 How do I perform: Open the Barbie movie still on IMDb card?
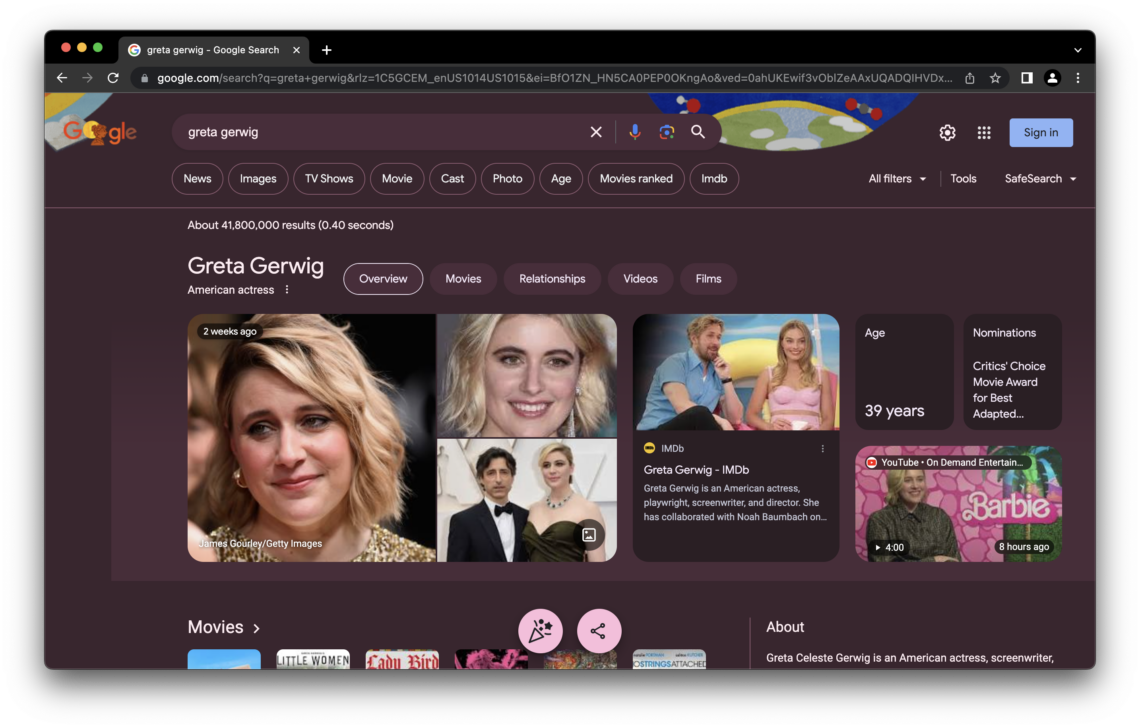point(736,372)
